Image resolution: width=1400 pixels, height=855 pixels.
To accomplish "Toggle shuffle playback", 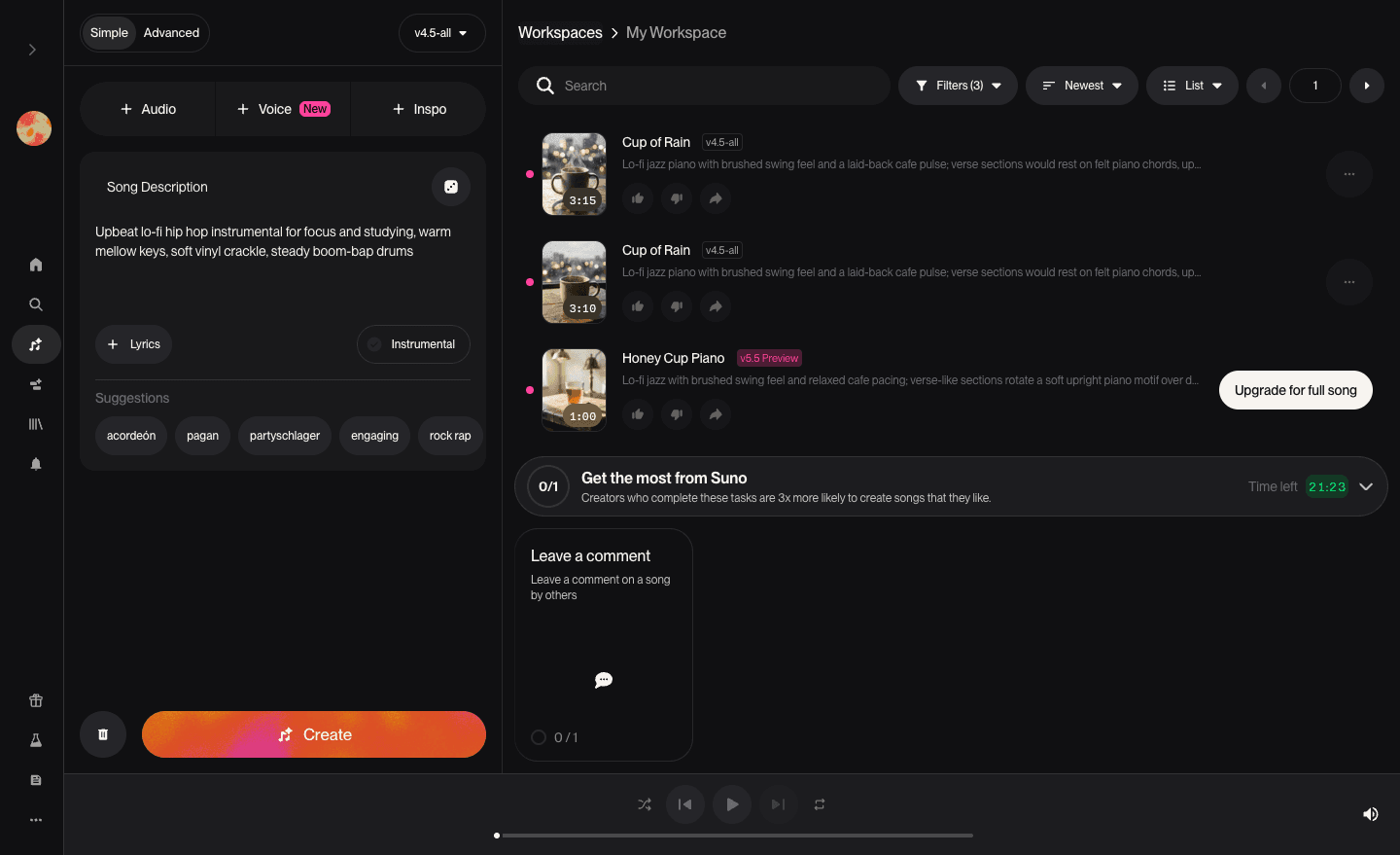I will click(645, 804).
